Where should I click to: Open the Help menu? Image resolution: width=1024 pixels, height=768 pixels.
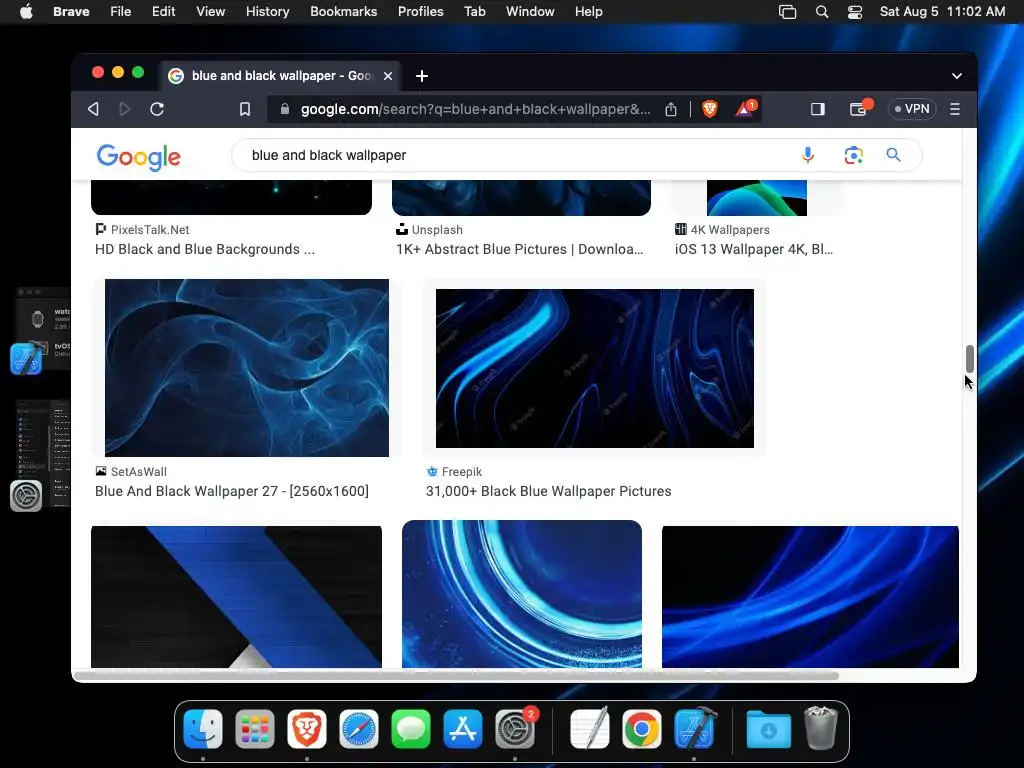tap(588, 12)
